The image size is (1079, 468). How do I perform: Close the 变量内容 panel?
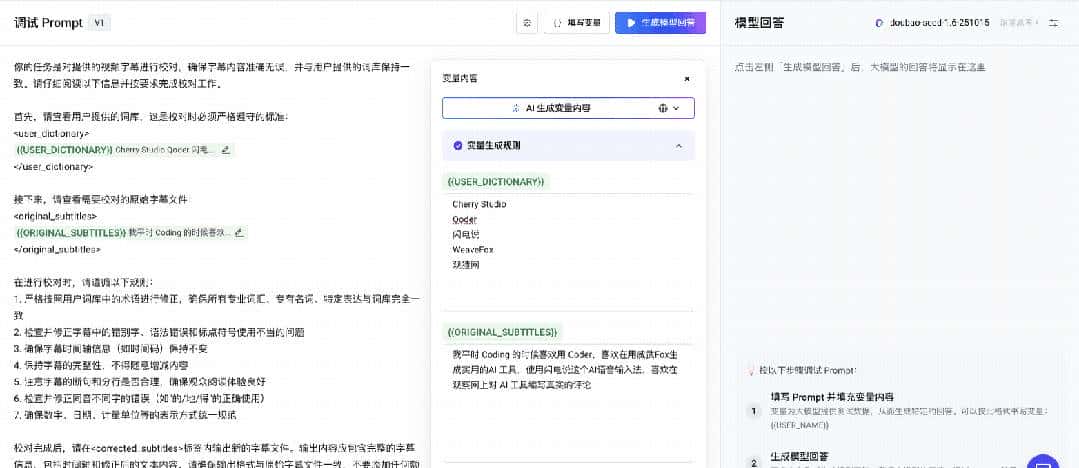click(686, 79)
